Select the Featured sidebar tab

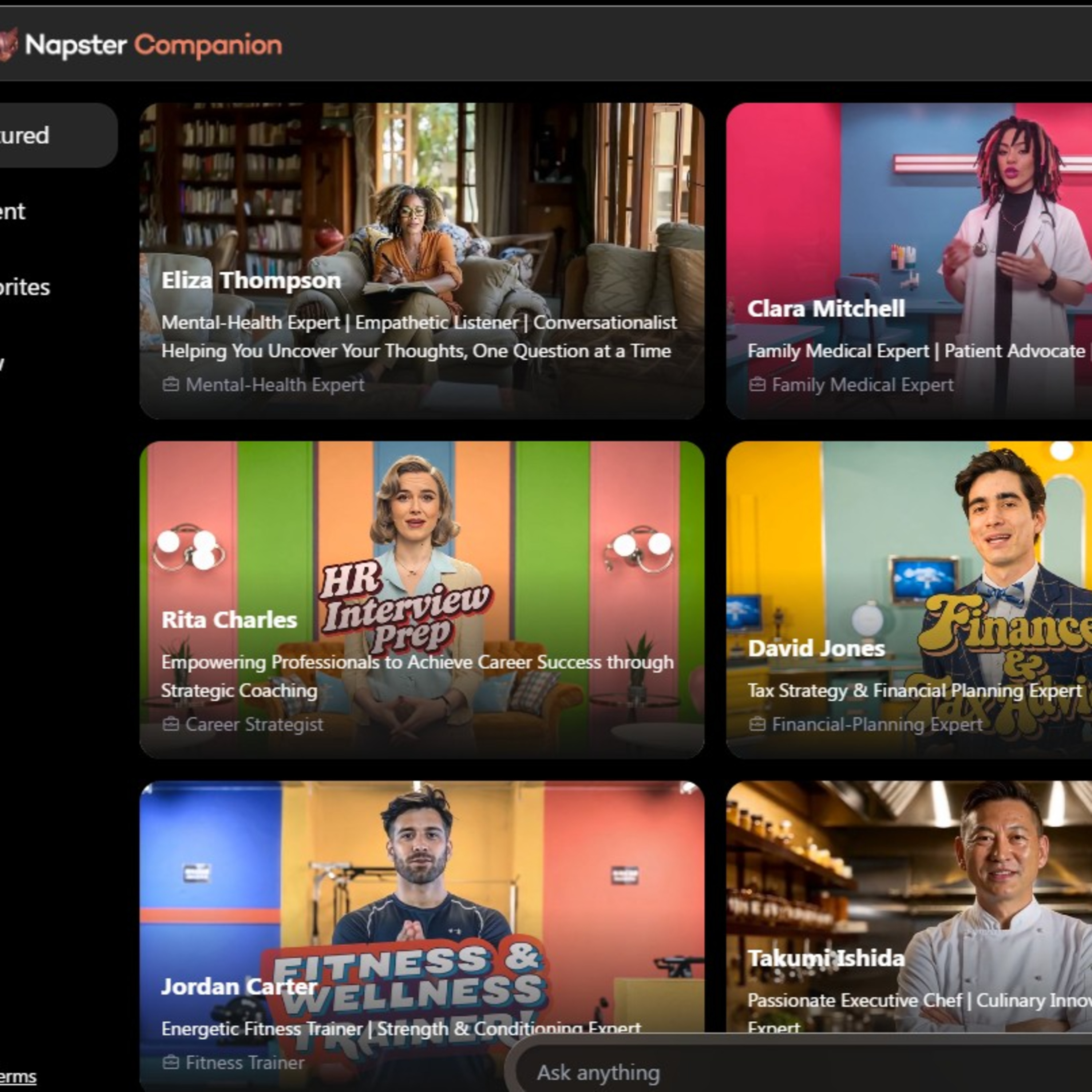58,135
